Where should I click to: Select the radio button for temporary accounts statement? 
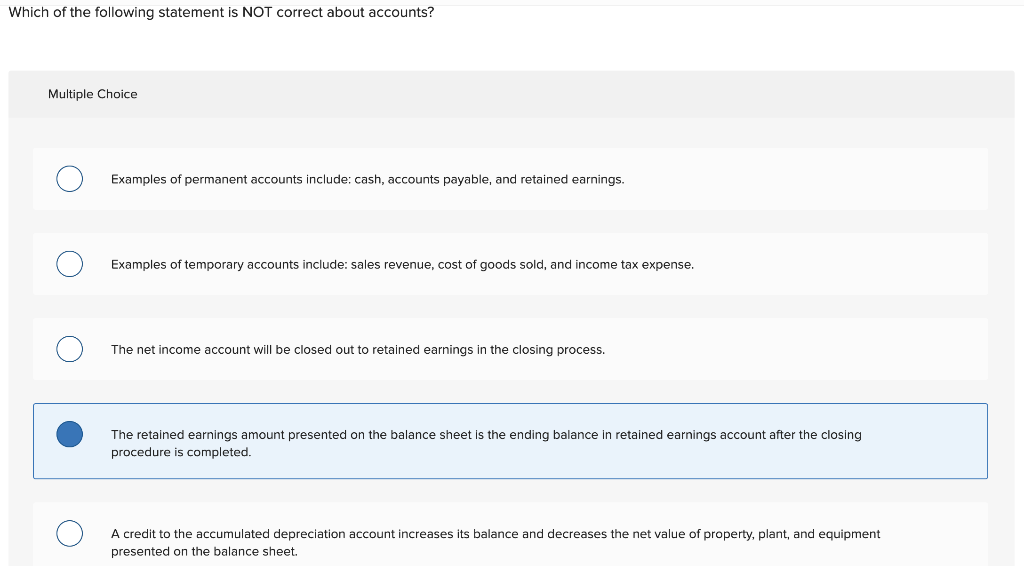[69, 264]
